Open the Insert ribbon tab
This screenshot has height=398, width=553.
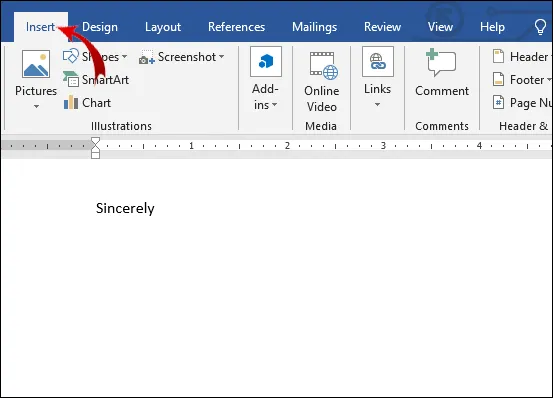coord(41,27)
